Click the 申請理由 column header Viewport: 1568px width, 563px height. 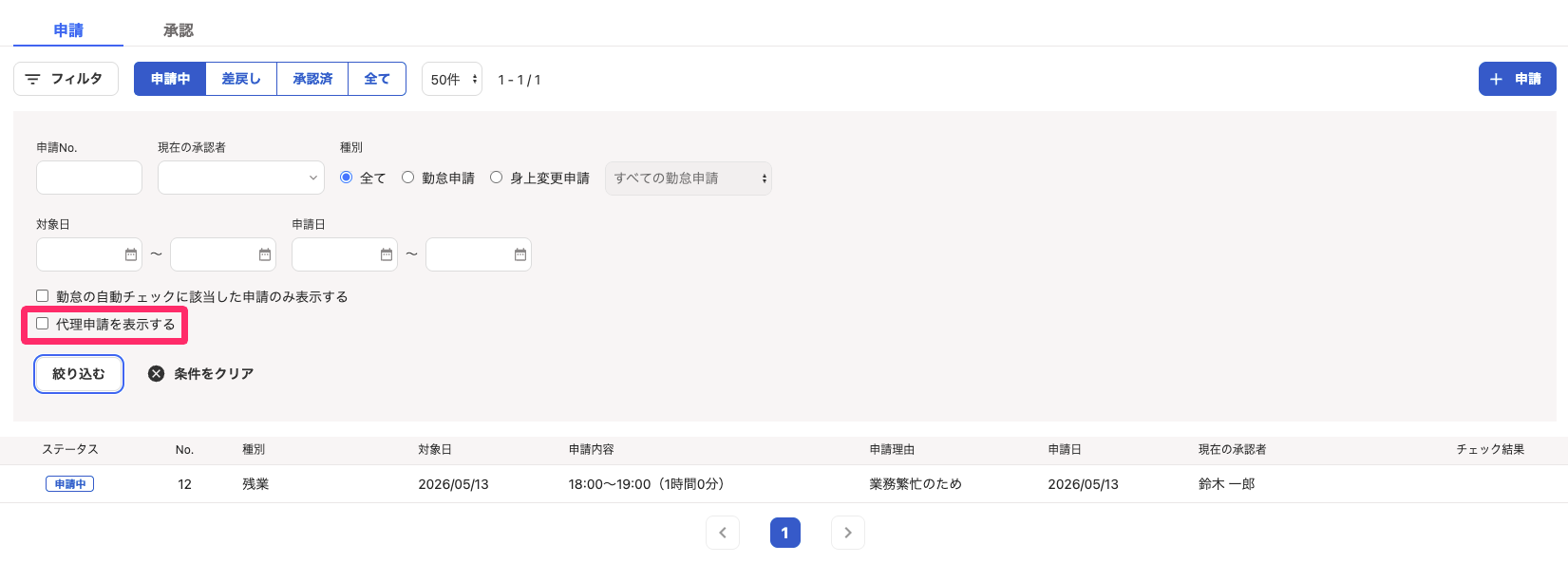(x=892, y=450)
